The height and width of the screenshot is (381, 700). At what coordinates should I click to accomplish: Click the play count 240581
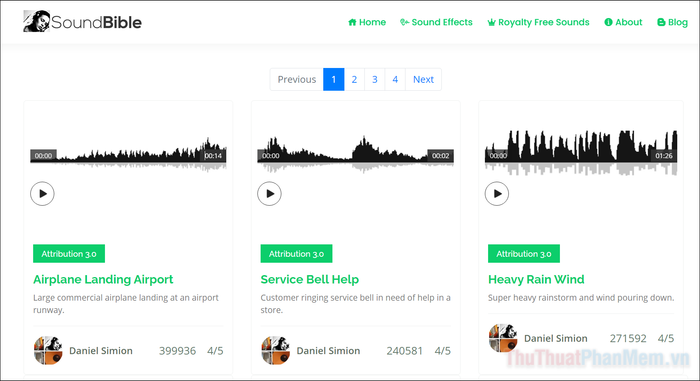pos(404,351)
